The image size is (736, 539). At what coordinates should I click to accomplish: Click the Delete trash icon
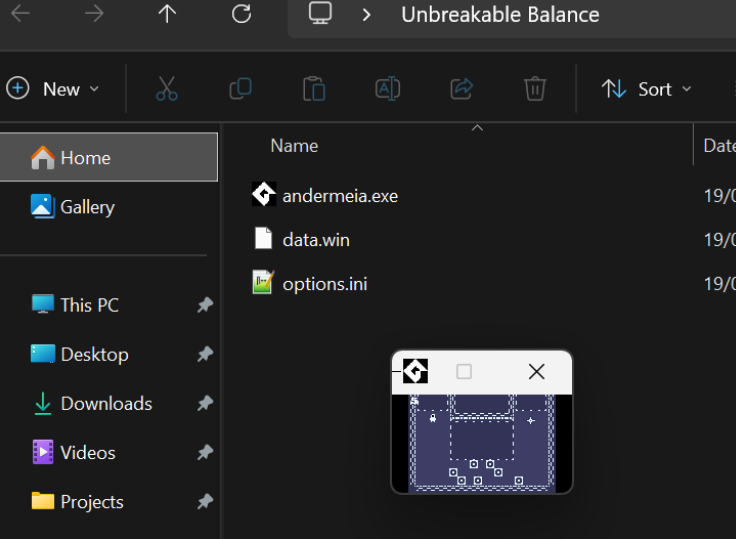(x=535, y=89)
